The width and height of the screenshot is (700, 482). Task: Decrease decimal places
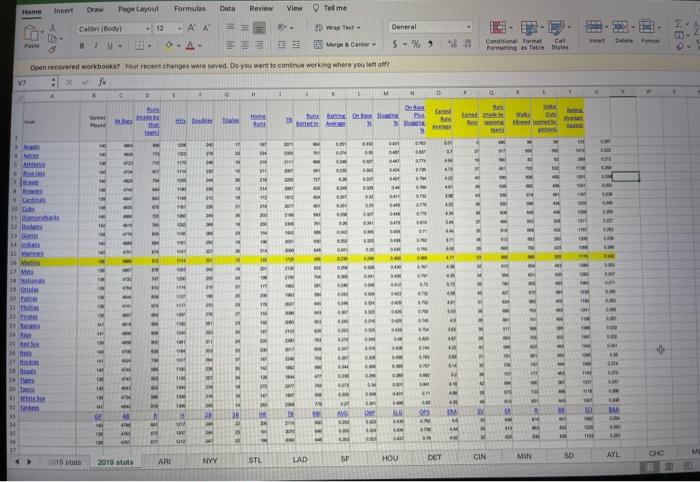click(467, 44)
